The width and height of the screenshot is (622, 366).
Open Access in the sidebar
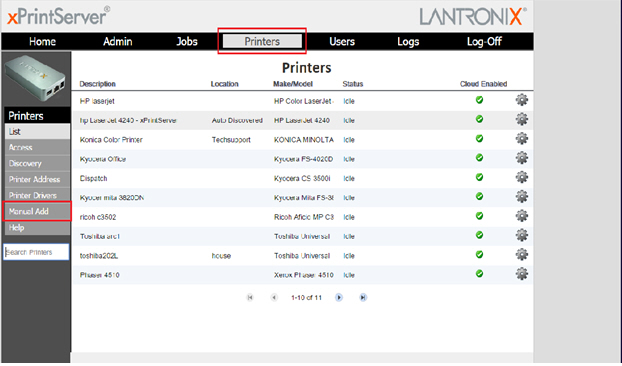[x=37, y=148]
